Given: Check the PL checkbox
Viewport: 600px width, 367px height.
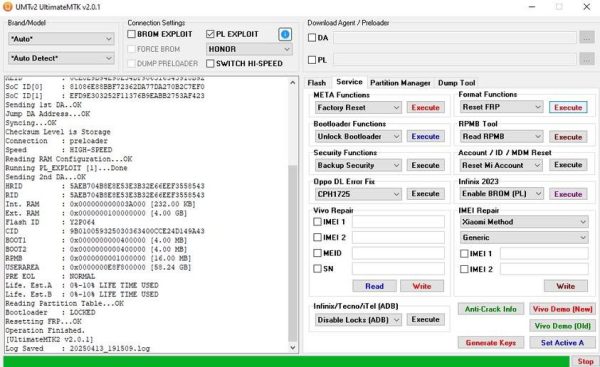Looking at the screenshot, I should click(312, 60).
